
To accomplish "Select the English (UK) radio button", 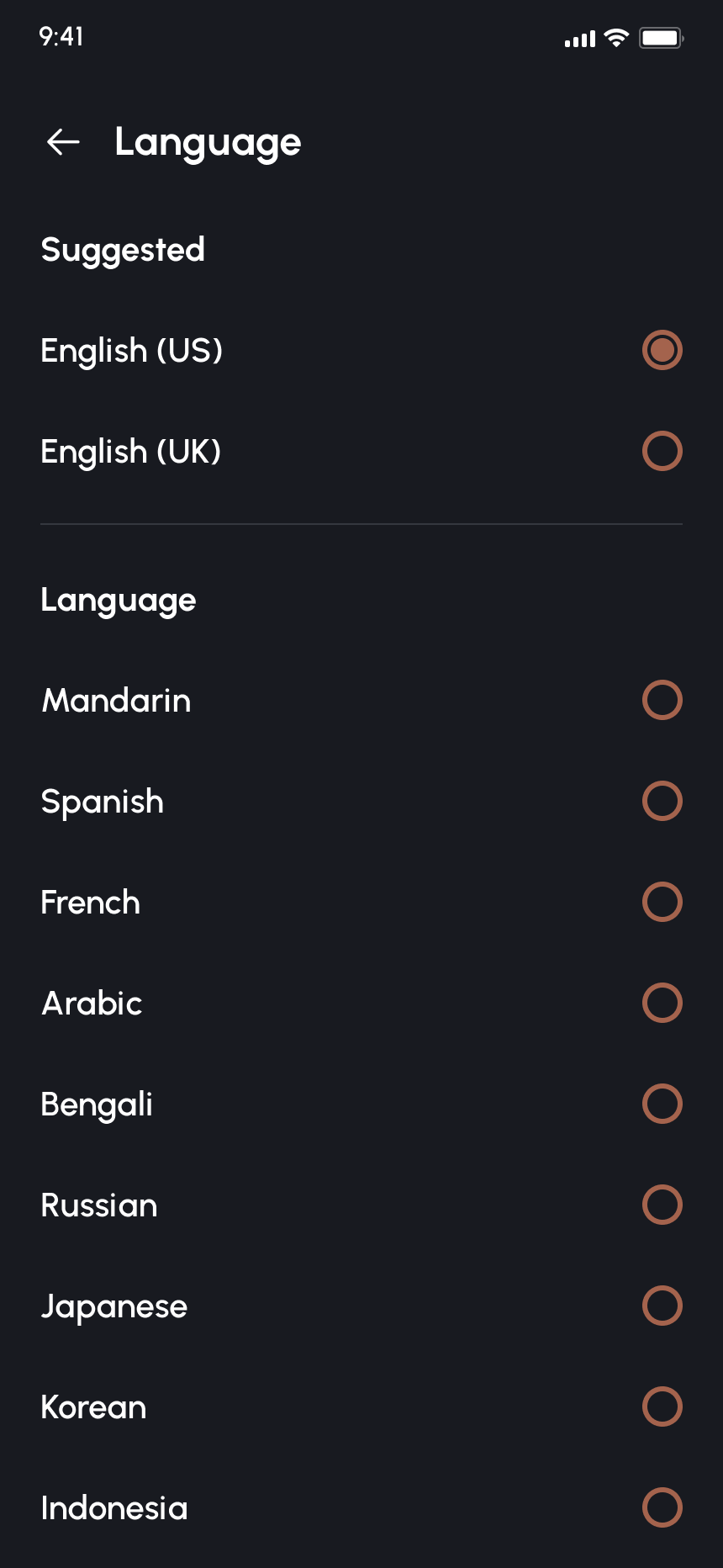I will click(x=662, y=451).
